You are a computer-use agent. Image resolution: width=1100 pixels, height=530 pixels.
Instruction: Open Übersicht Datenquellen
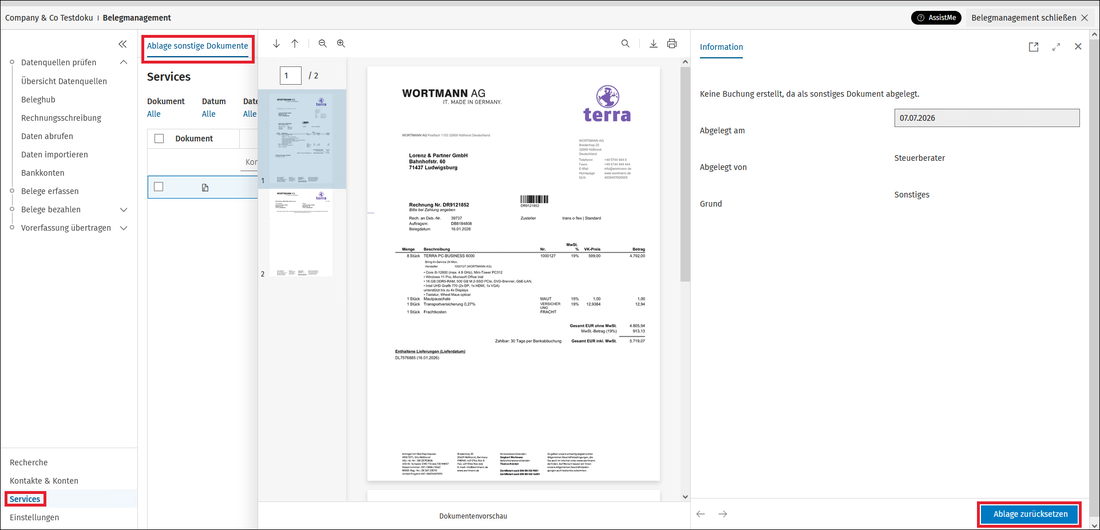(64, 81)
